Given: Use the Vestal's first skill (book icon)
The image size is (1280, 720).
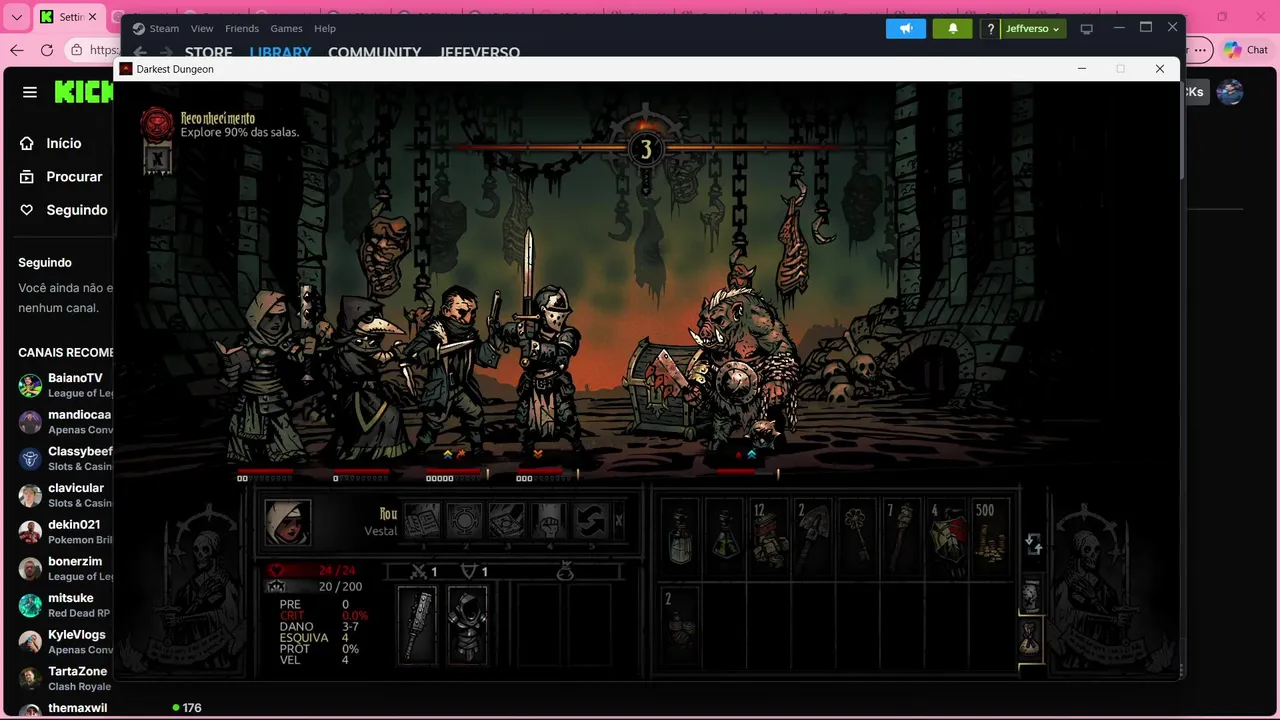Looking at the screenshot, I should point(422,521).
